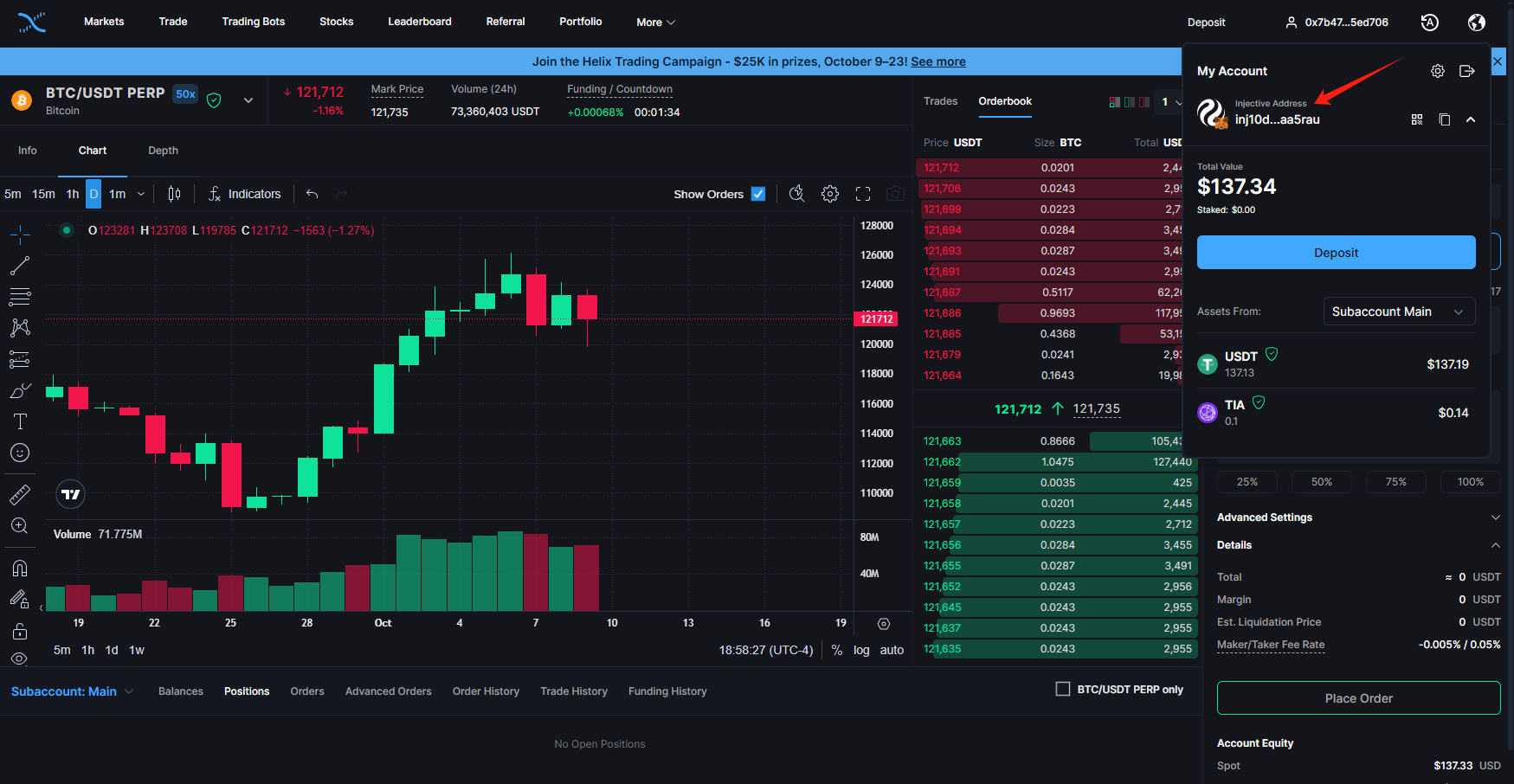Click the measure ruler tool
Screen dimensions: 1514x784
click(20, 495)
